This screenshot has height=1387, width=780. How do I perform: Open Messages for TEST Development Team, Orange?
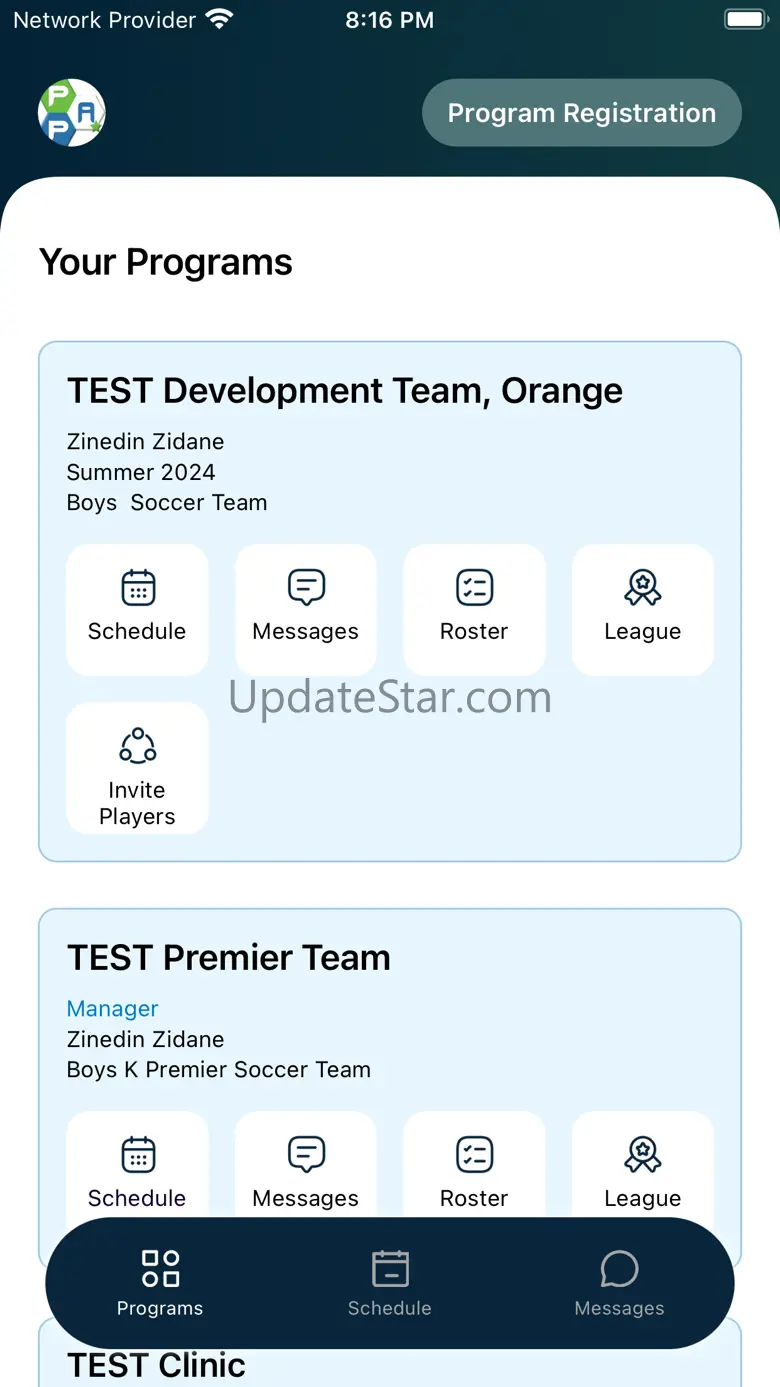coord(306,608)
